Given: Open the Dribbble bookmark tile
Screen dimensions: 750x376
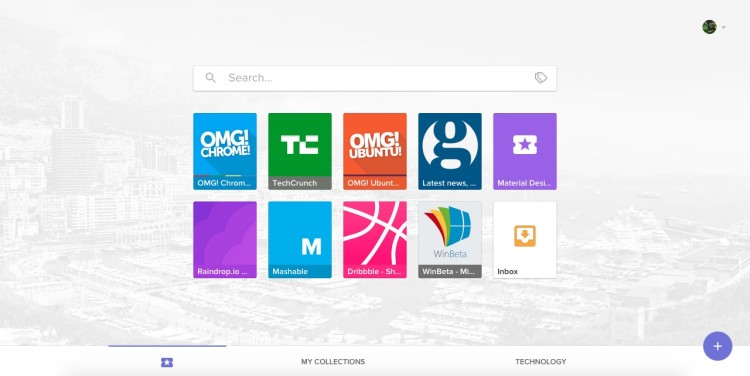Looking at the screenshot, I should pos(375,240).
